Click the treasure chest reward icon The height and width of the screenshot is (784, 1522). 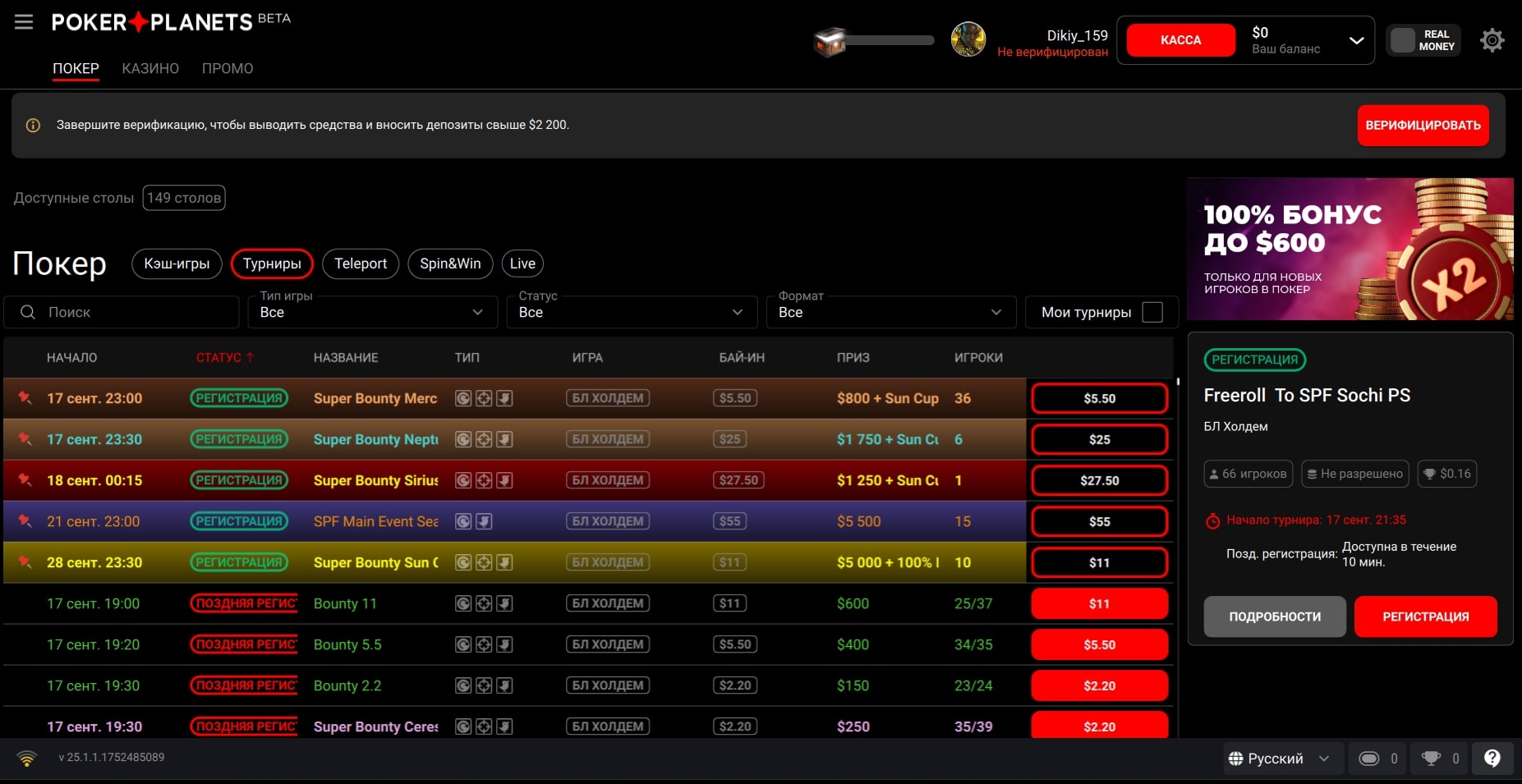[x=830, y=41]
